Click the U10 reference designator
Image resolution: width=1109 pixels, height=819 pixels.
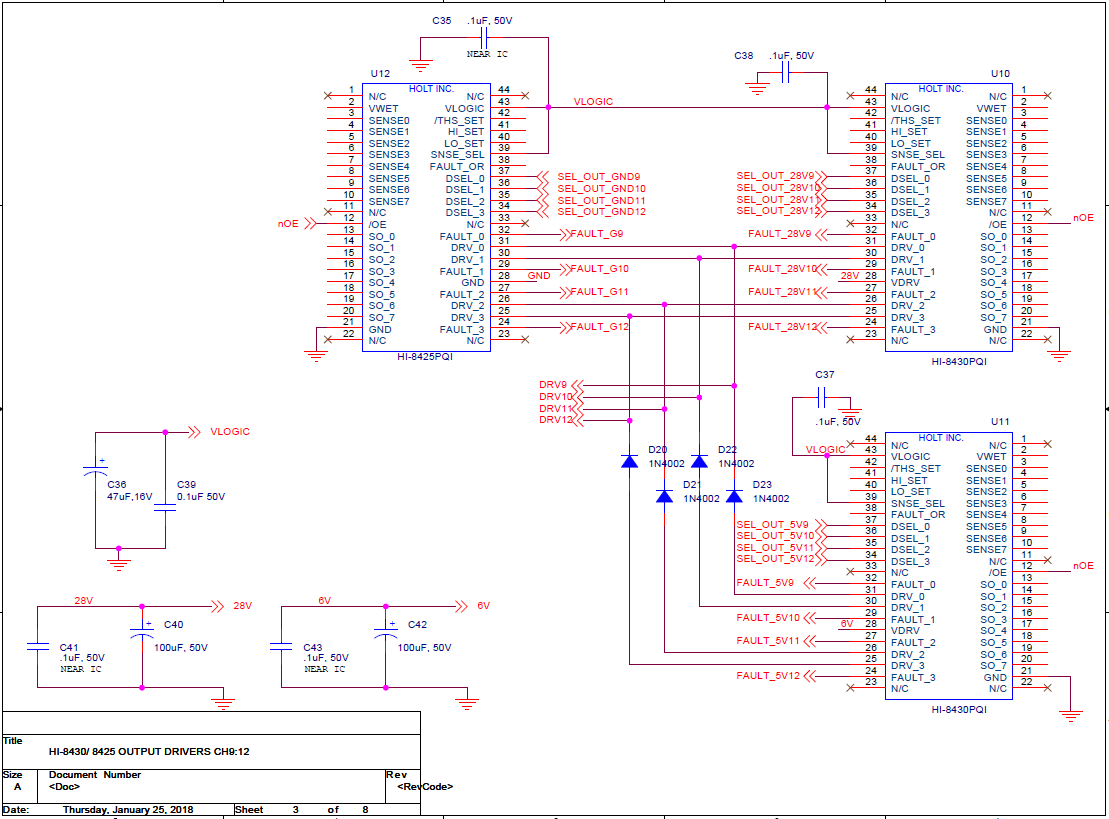click(1000, 74)
